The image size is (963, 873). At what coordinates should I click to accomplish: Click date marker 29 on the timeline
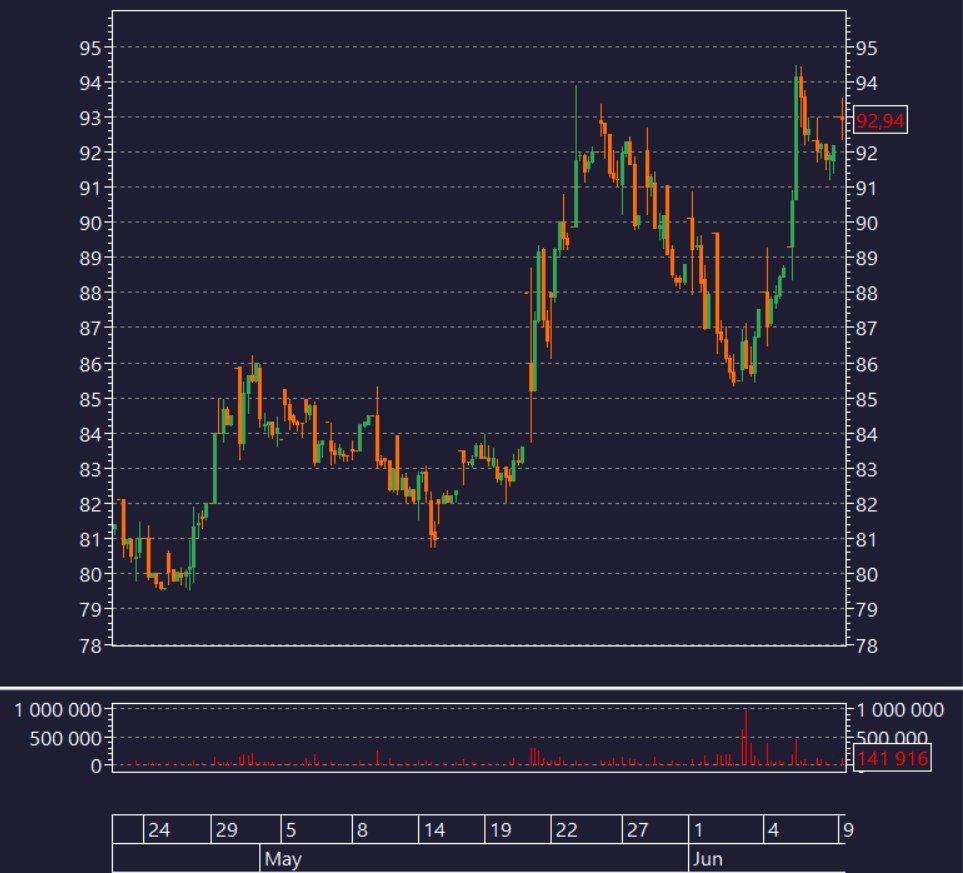pos(226,830)
